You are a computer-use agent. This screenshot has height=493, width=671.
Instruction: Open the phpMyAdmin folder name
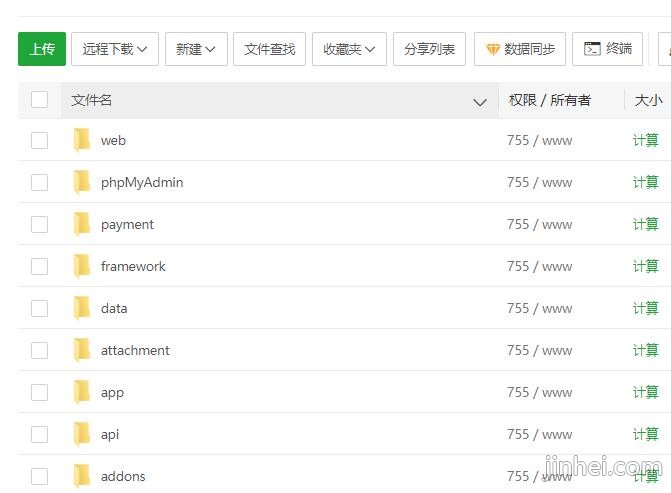(x=142, y=182)
